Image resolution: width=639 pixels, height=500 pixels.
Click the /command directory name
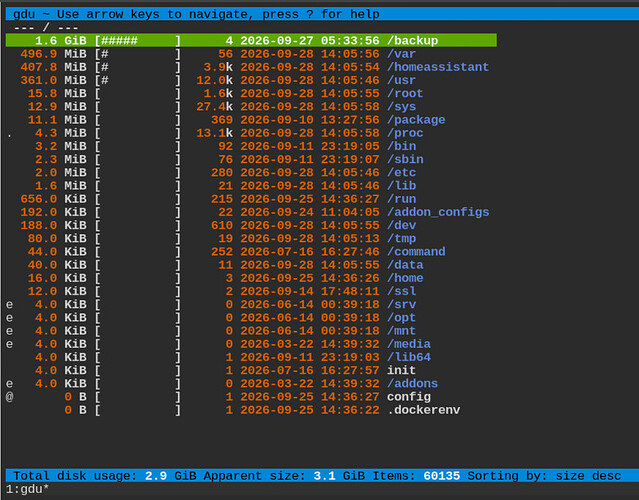[x=416, y=251]
